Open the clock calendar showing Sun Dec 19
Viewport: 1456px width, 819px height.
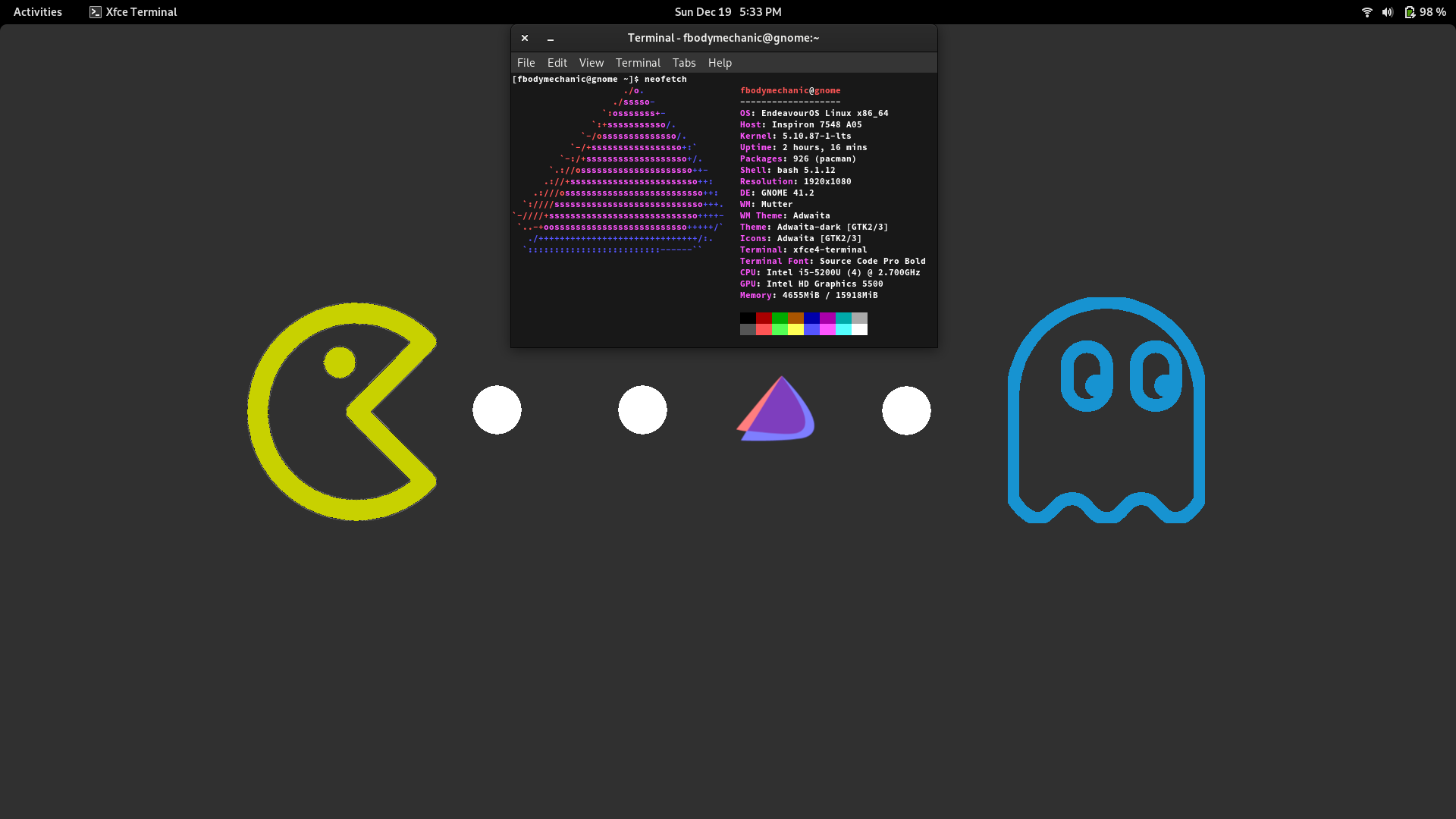point(727,12)
